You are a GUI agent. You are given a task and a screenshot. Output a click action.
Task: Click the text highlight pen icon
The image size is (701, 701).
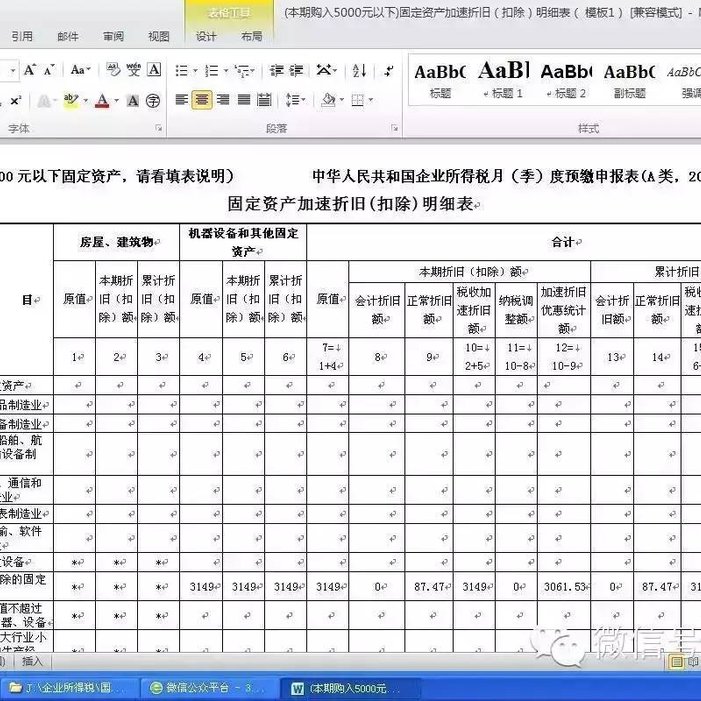(71, 100)
